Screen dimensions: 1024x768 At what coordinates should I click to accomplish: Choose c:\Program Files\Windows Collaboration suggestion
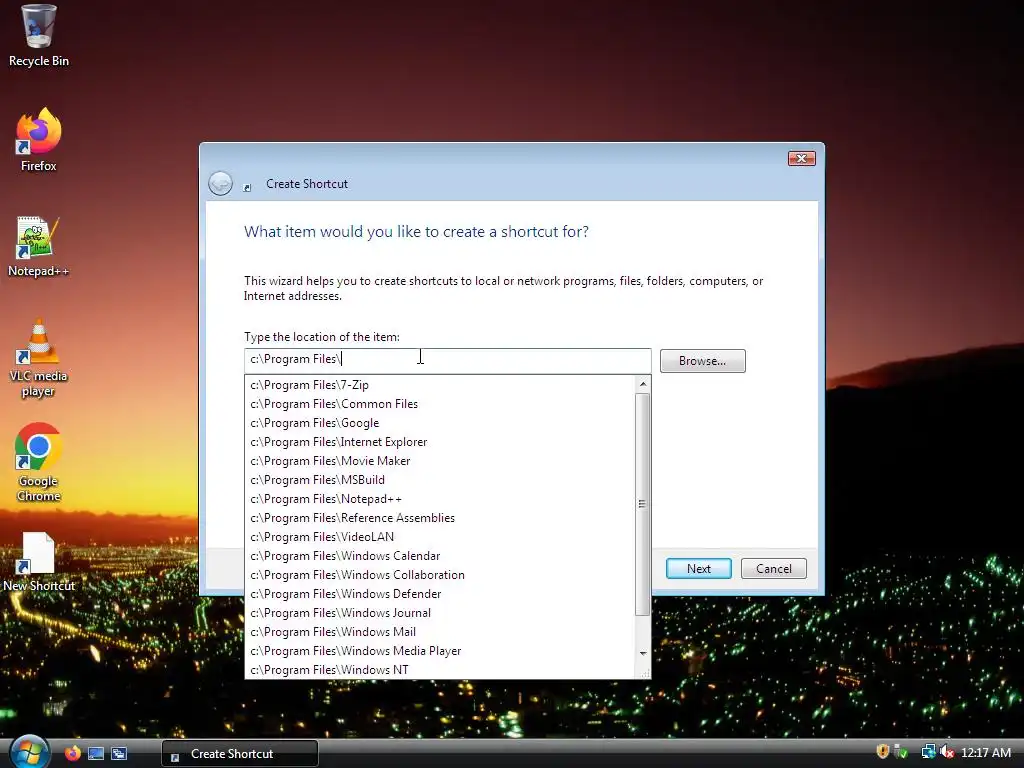click(x=440, y=574)
